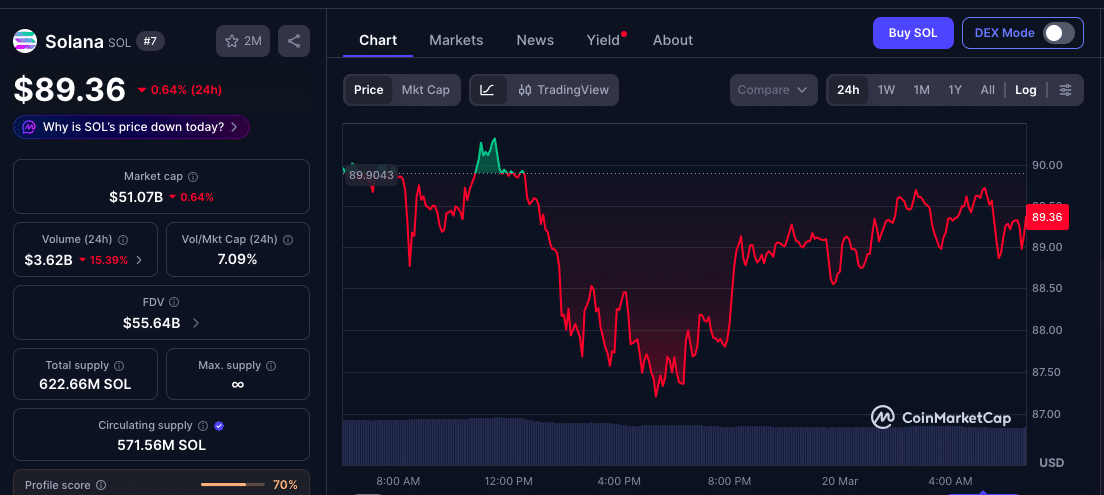Set chart range to 1M

tap(922, 90)
